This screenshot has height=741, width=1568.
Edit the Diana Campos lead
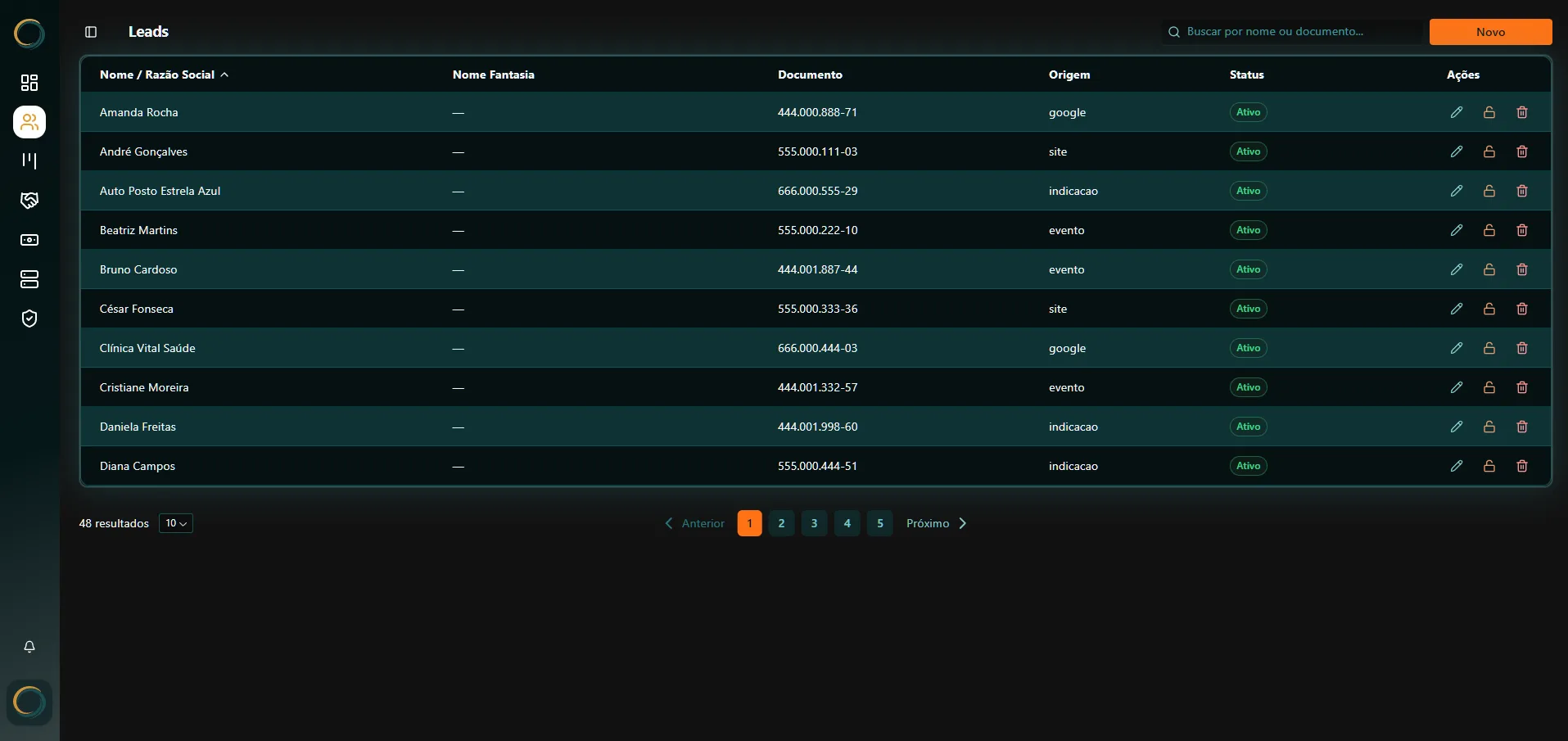click(1457, 466)
